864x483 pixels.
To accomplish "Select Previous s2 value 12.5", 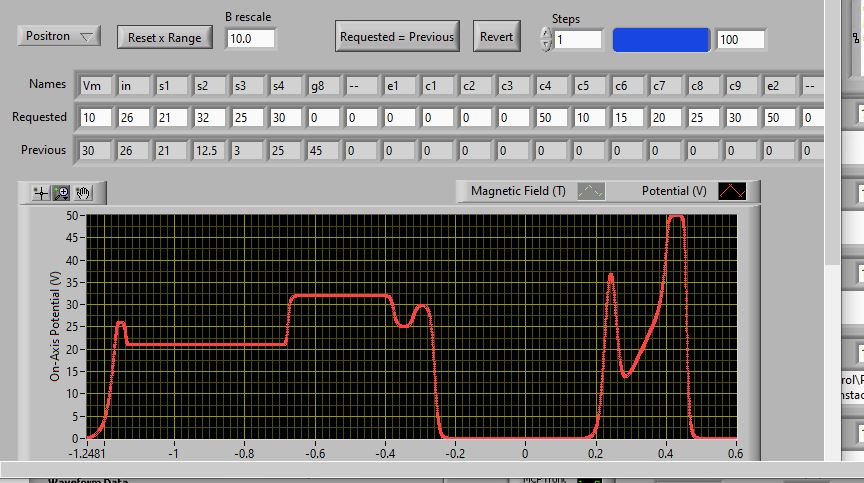I will pyautogui.click(x=210, y=150).
